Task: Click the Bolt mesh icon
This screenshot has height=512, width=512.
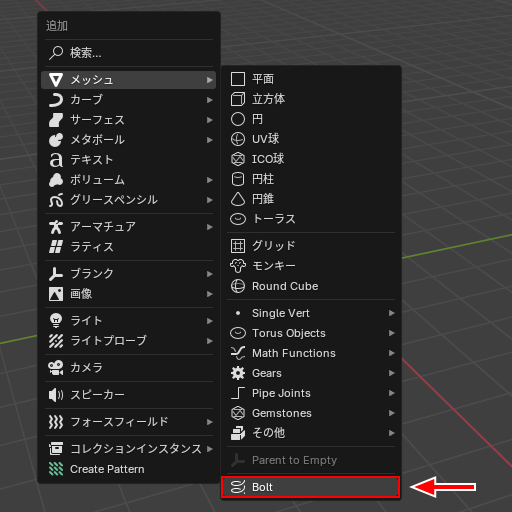Action: coord(238,487)
